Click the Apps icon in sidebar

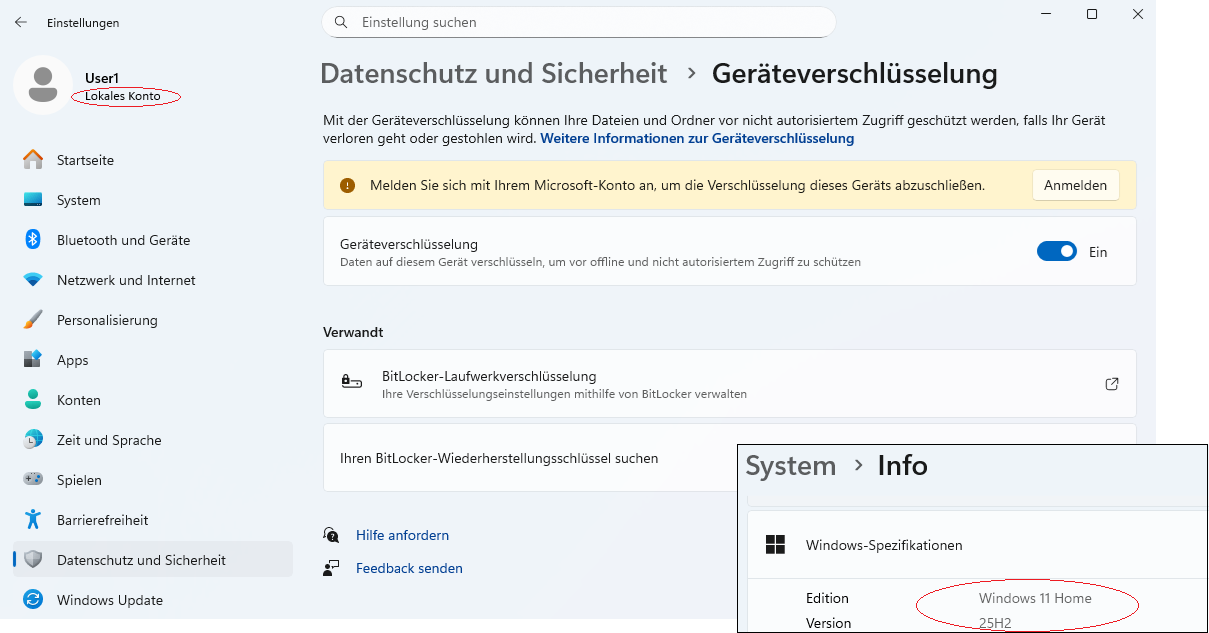point(33,360)
